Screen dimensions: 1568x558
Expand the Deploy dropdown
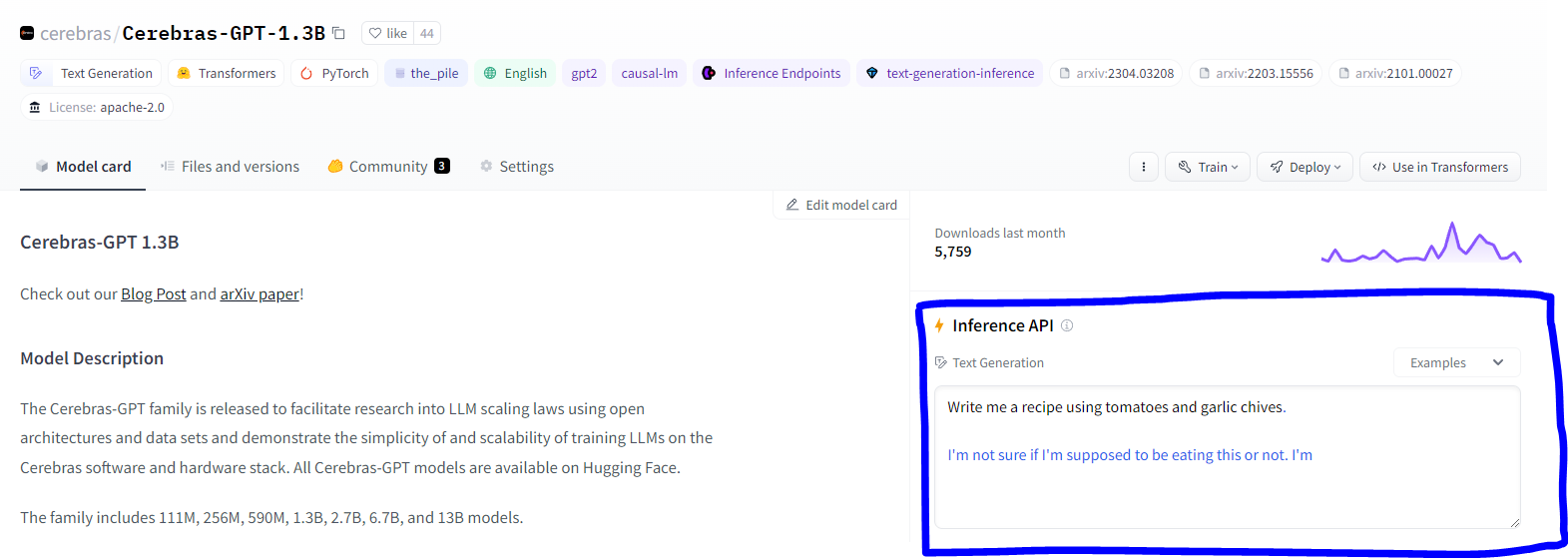(x=1306, y=167)
